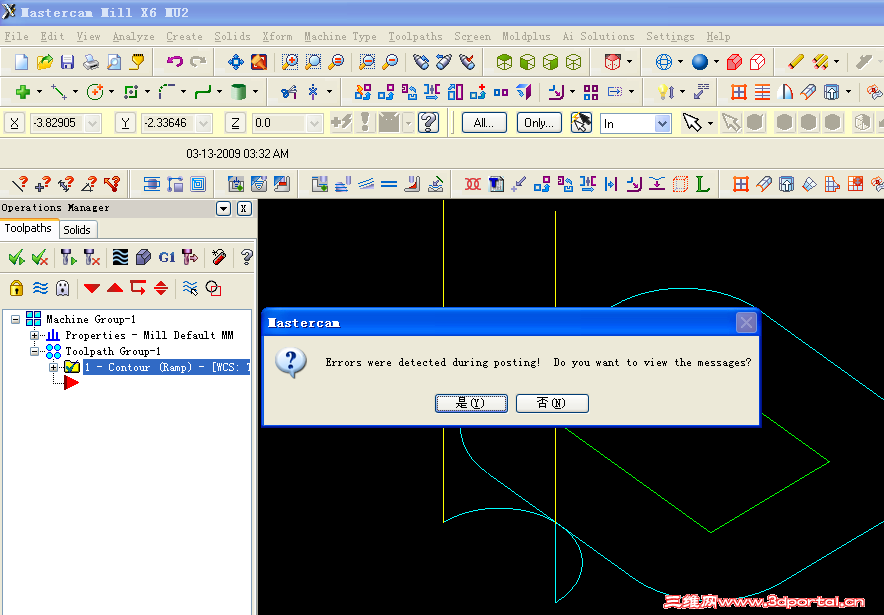Open the Toolpaths menu
The width and height of the screenshot is (884, 615).
(415, 36)
